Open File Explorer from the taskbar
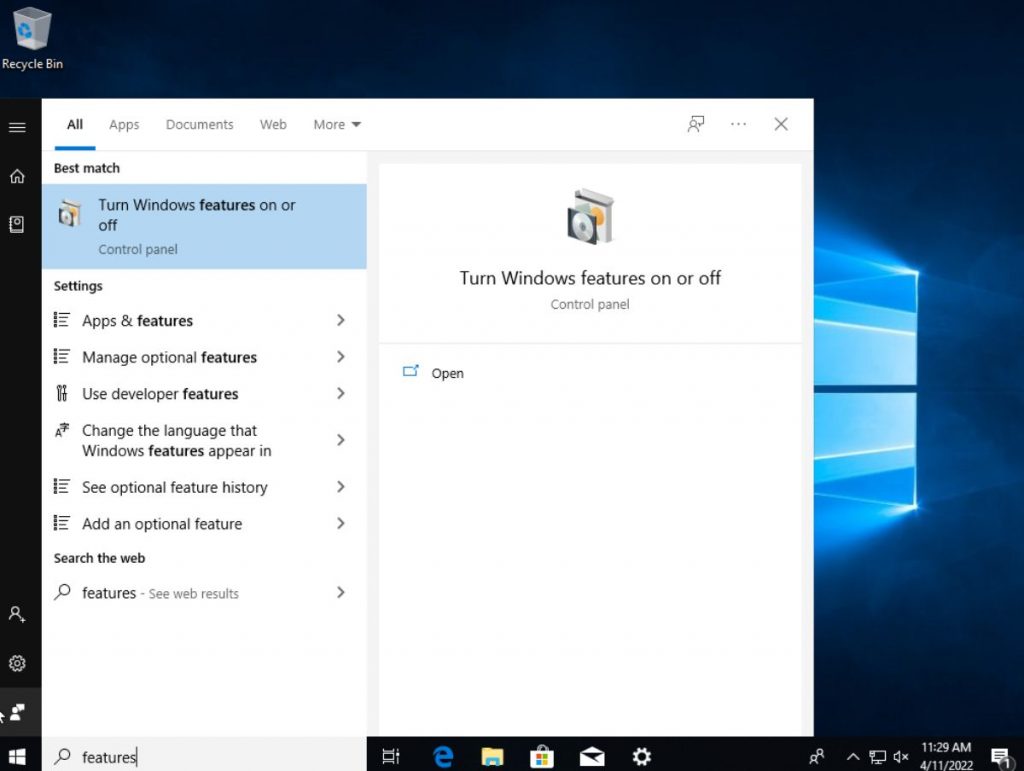 pos(492,756)
